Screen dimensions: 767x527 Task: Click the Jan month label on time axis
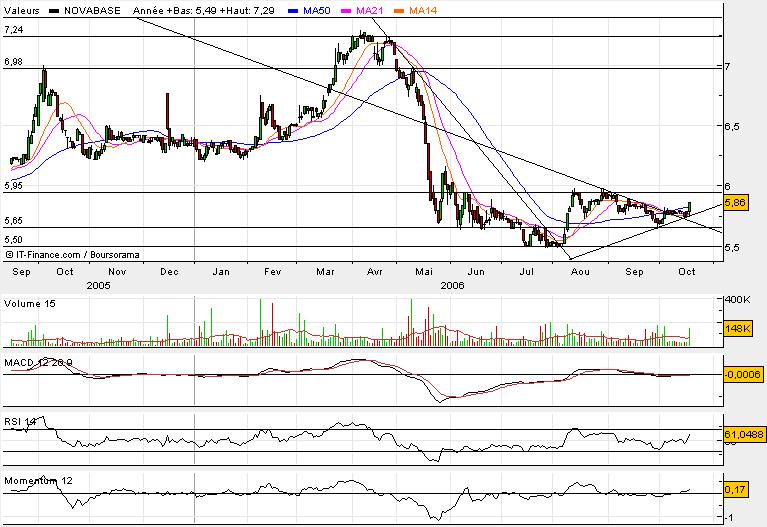pyautogui.click(x=221, y=272)
